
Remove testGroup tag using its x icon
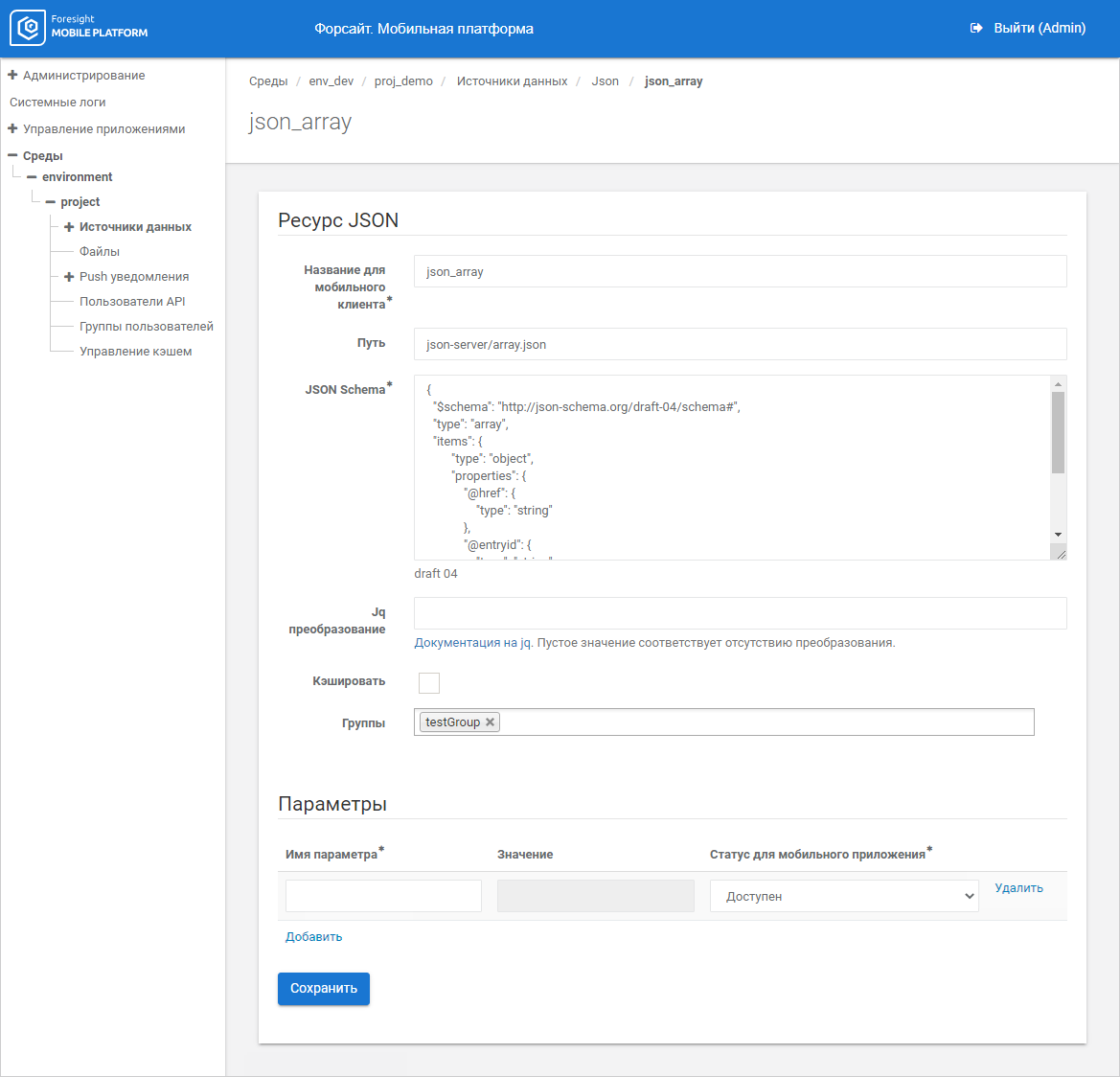click(x=491, y=722)
